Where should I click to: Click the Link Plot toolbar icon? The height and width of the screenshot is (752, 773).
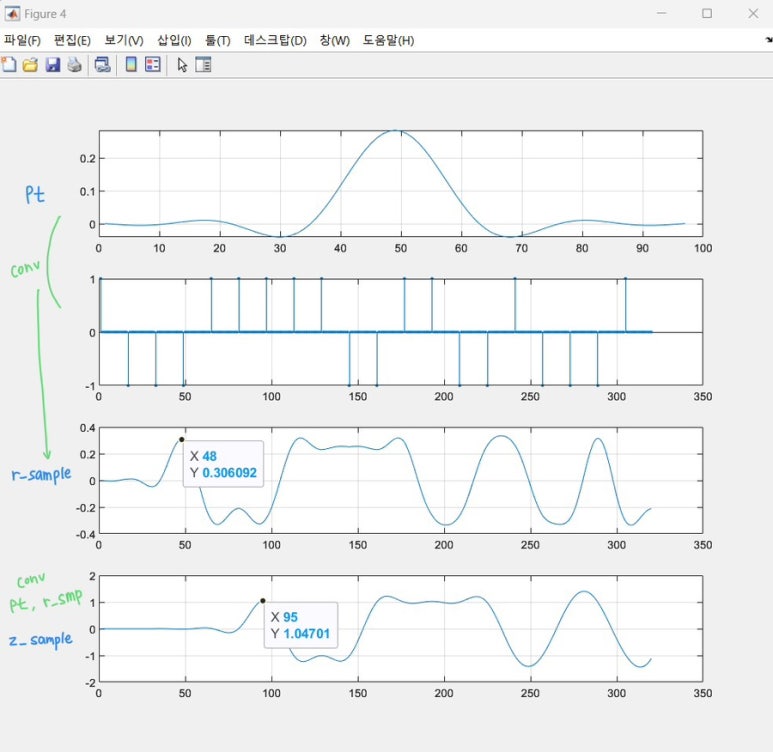click(103, 65)
